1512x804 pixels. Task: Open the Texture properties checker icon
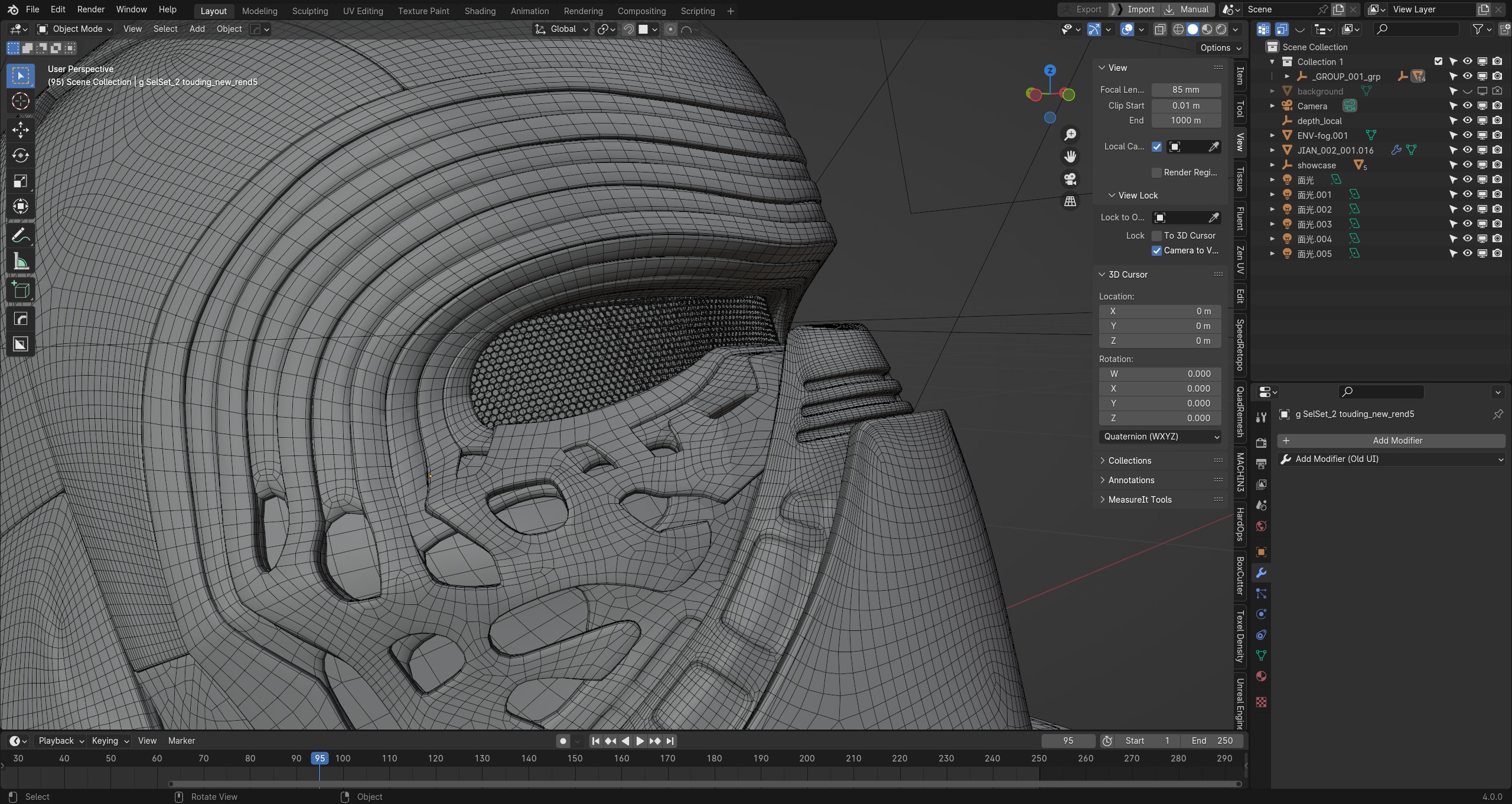1261,702
